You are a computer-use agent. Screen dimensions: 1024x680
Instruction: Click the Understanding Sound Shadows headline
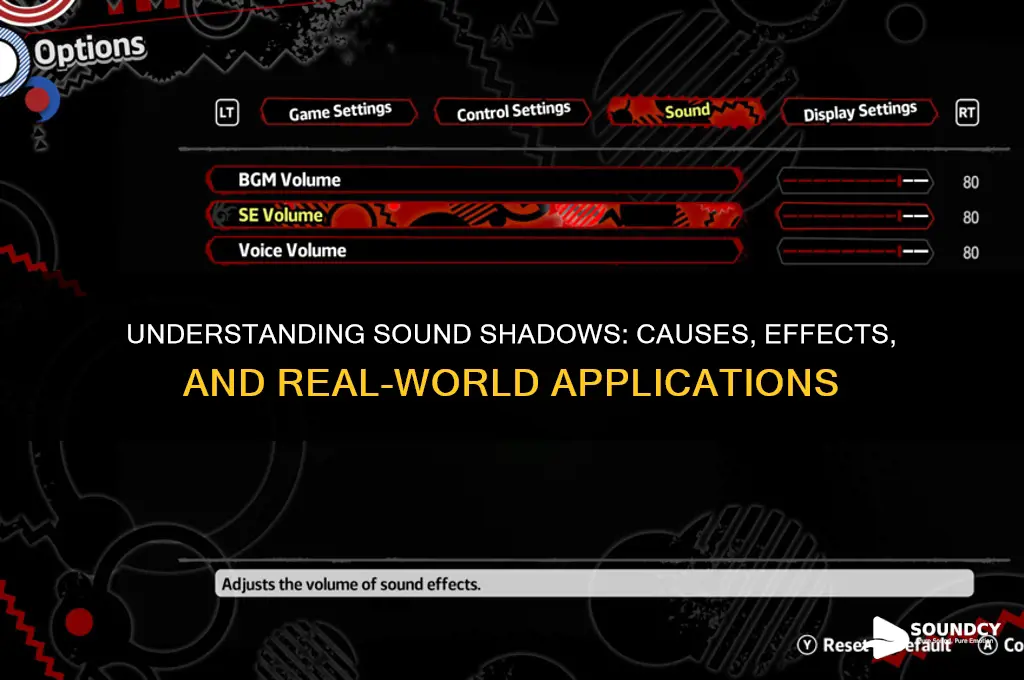(x=511, y=334)
